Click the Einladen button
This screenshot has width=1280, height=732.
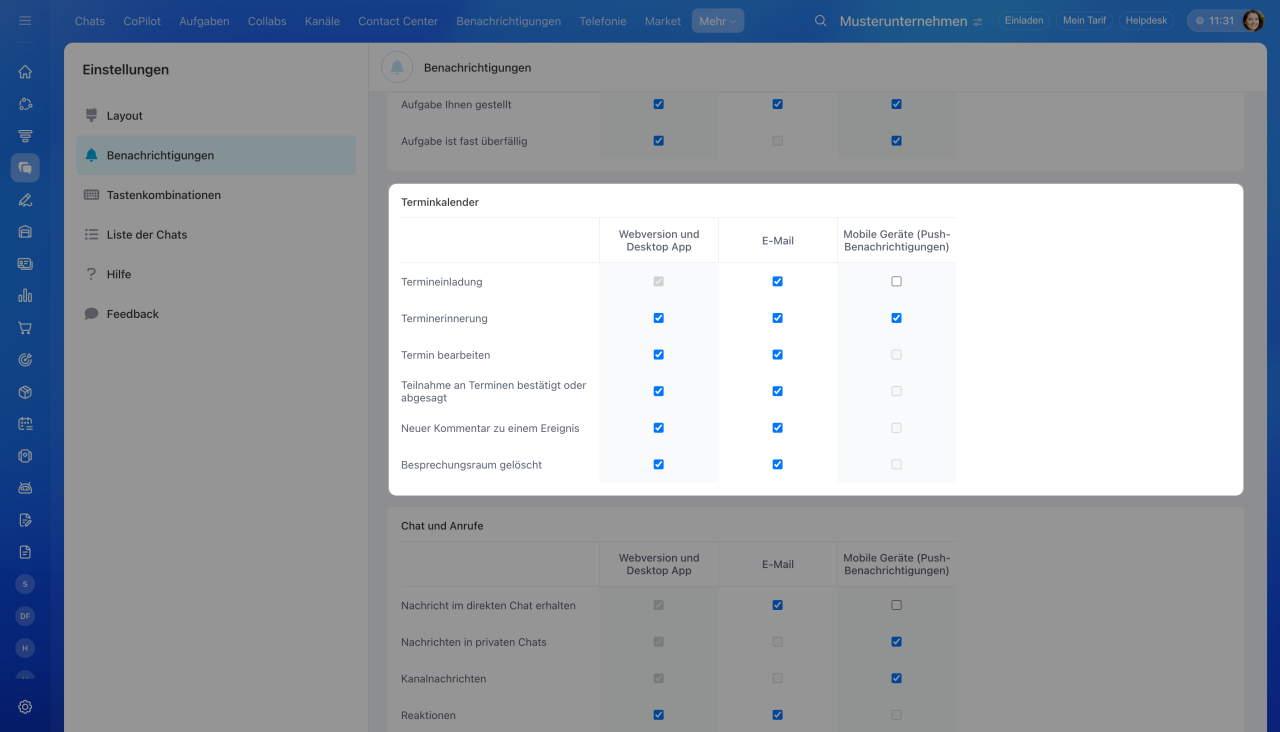click(x=1024, y=21)
